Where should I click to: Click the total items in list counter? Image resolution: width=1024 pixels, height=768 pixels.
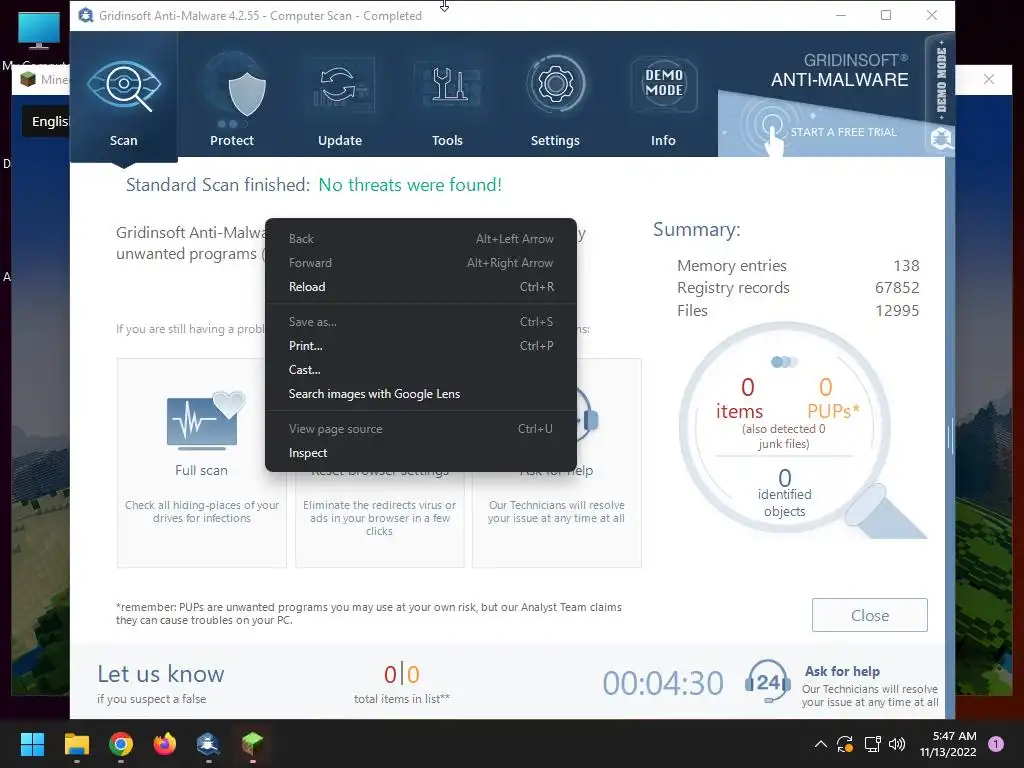tap(402, 684)
